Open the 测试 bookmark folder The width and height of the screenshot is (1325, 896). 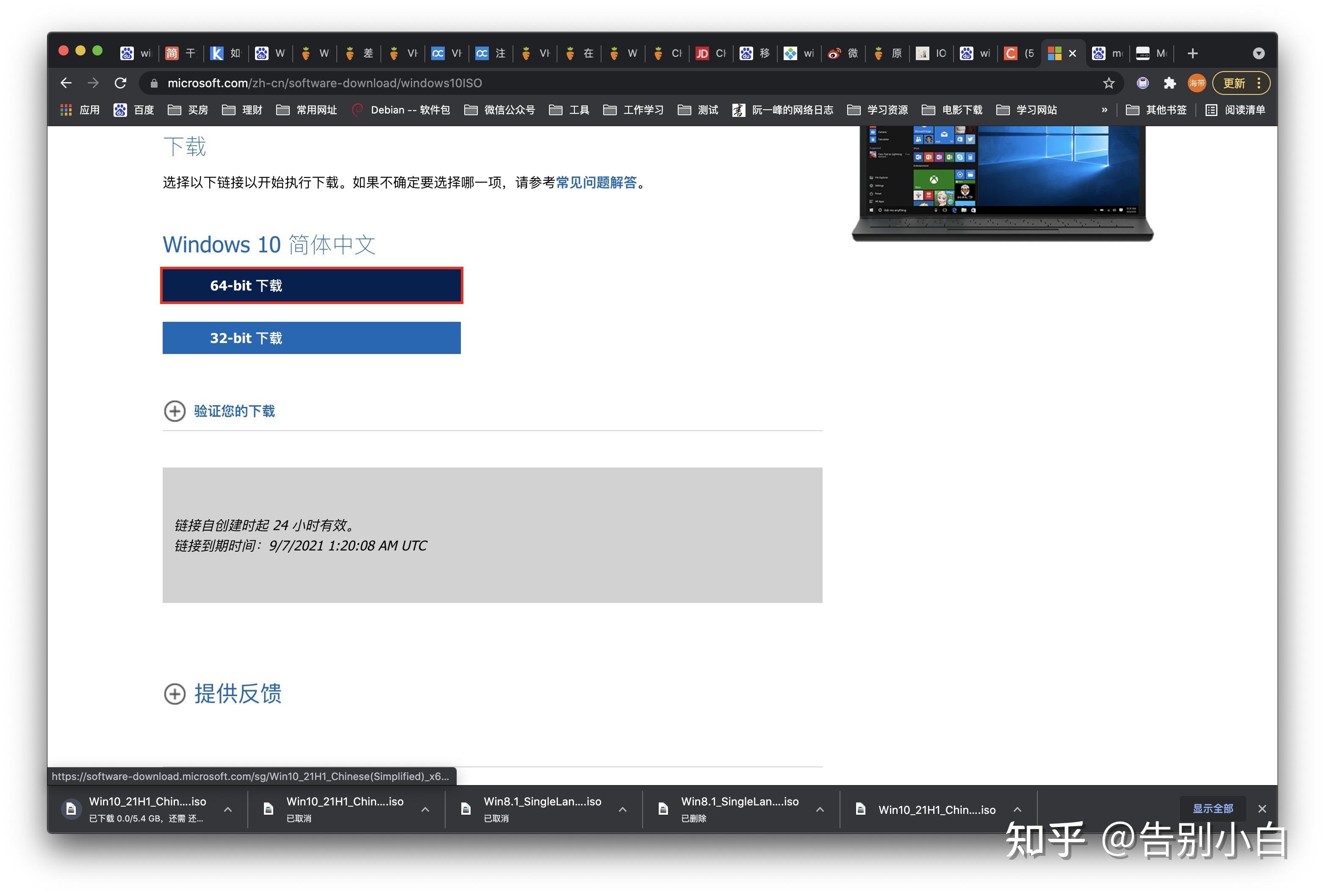698,110
